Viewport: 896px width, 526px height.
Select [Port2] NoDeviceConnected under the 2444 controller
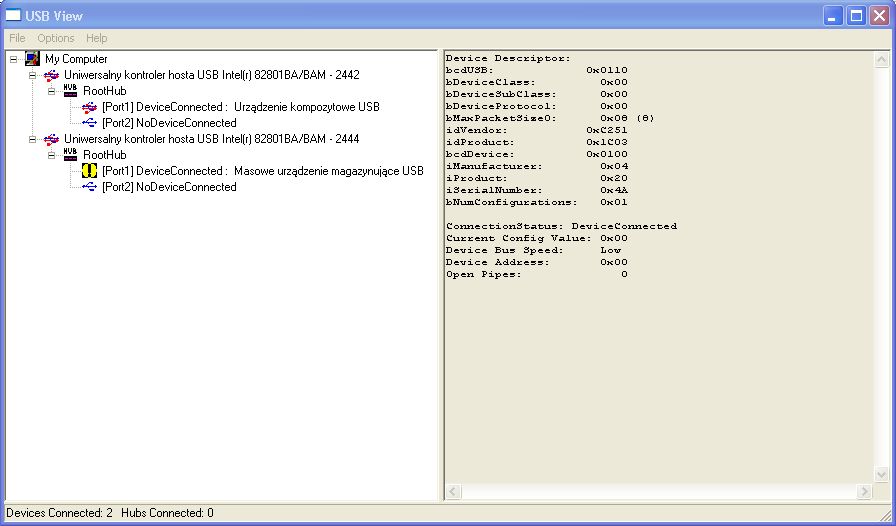pos(169,187)
